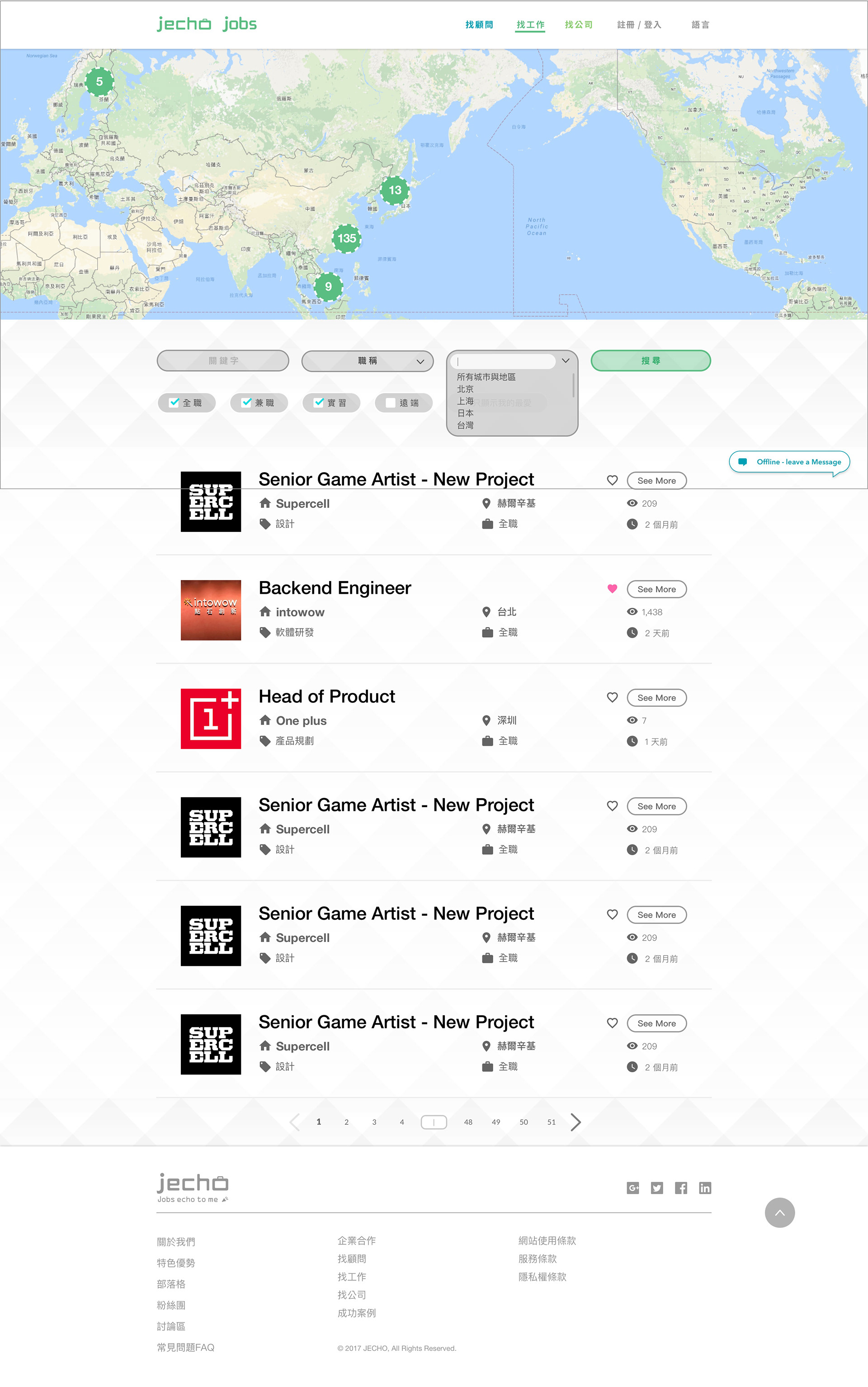Enable the 遠端 remote checkbox
Screen dimensions: 868x1387
390,402
